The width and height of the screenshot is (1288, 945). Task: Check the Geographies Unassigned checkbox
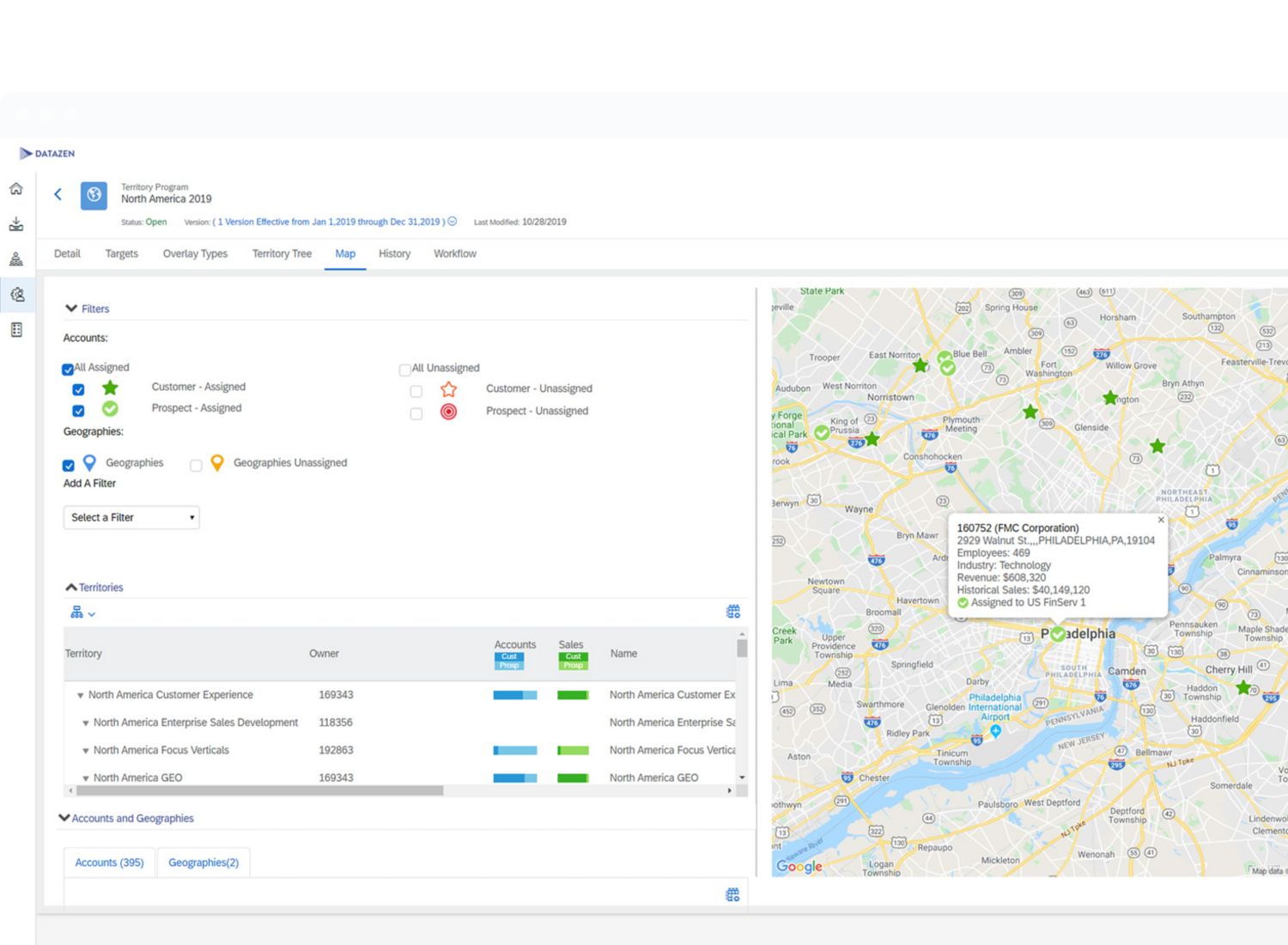point(196,465)
